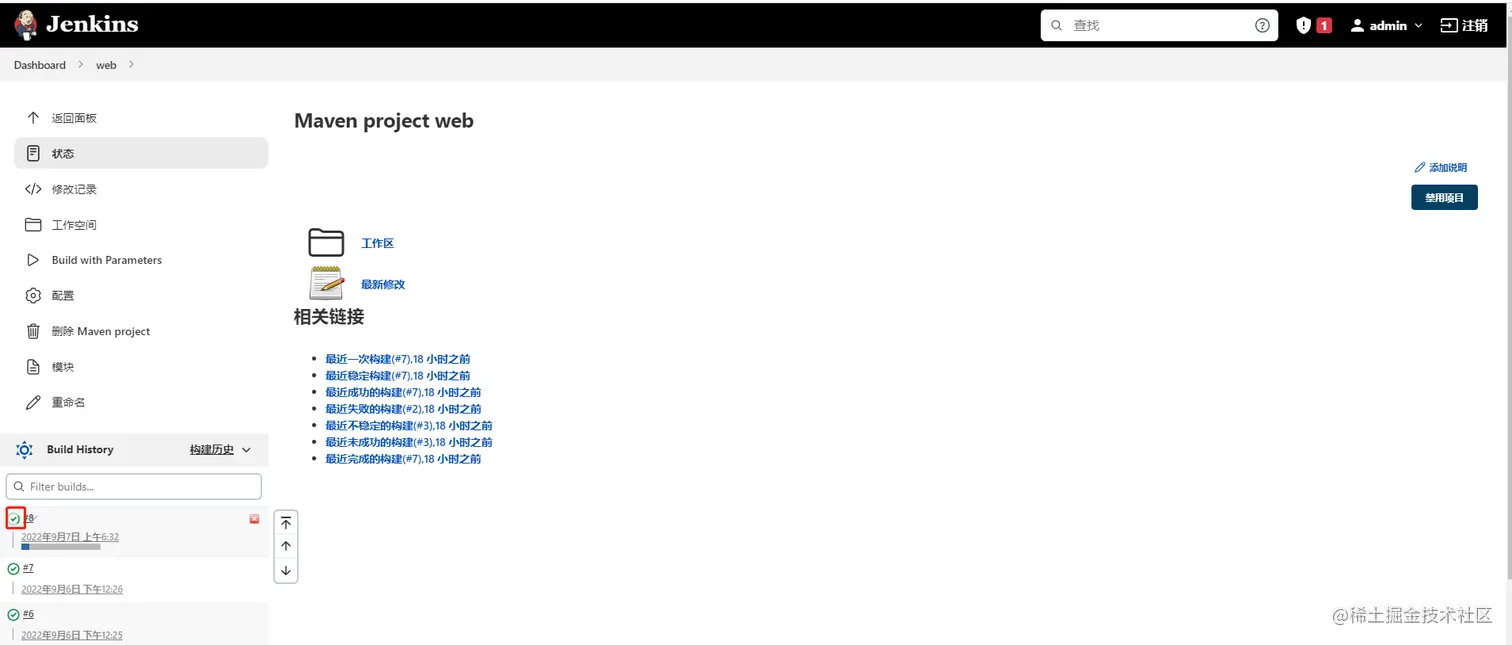Click the newer builds up arrow
The width and height of the screenshot is (1512, 645).
point(286,546)
